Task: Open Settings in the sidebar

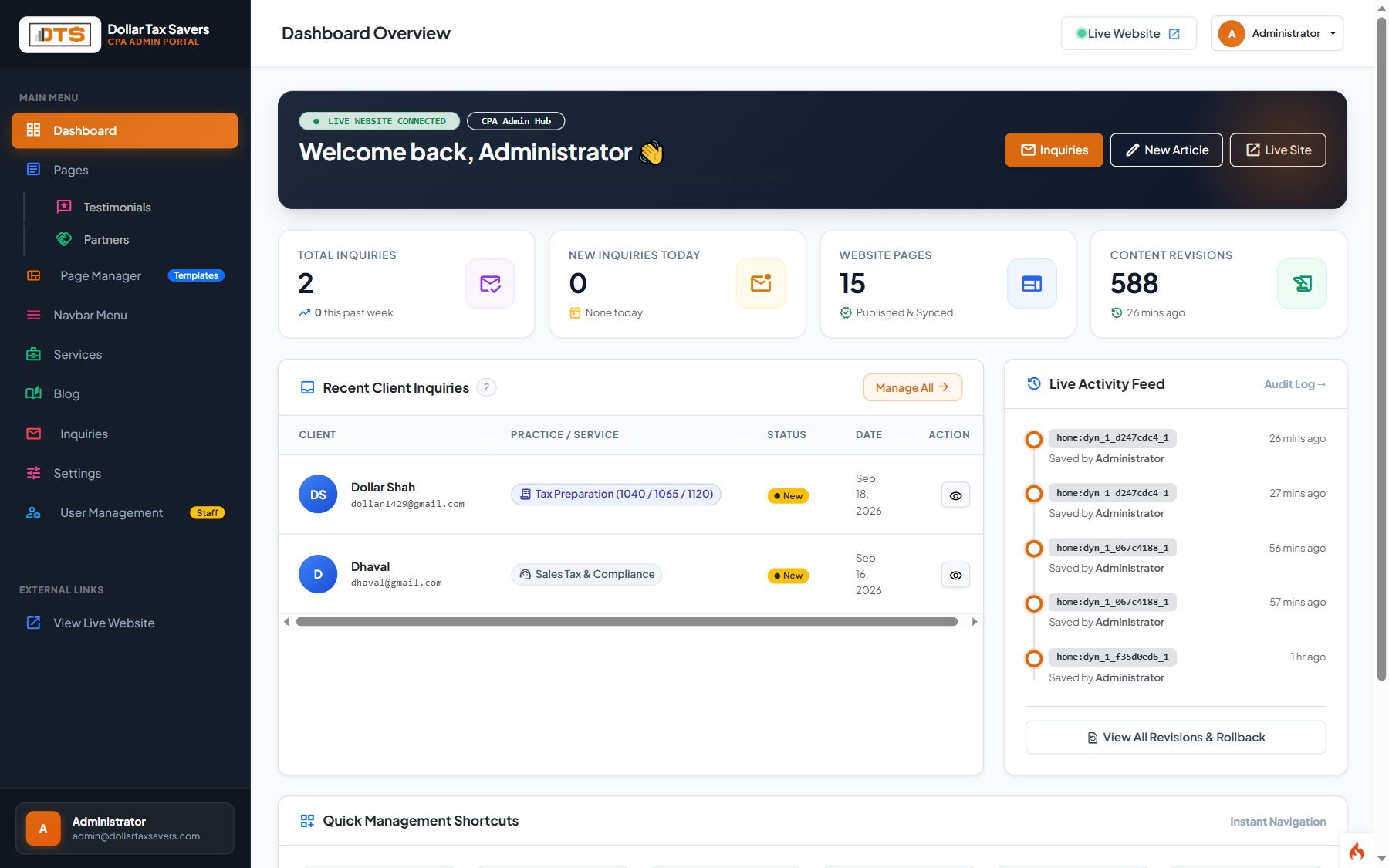Action: (x=125, y=473)
